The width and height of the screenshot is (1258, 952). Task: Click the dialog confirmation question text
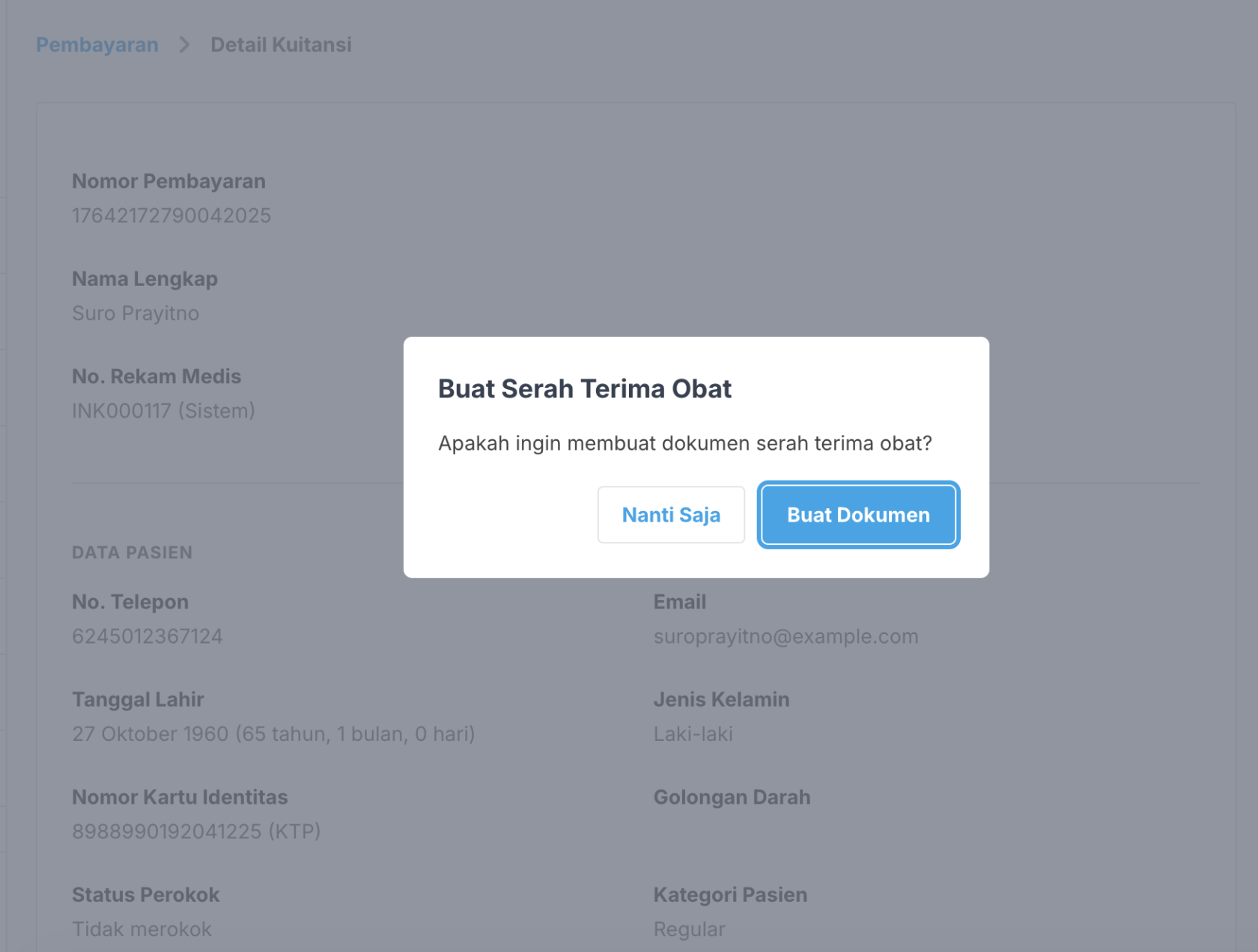pos(684,442)
